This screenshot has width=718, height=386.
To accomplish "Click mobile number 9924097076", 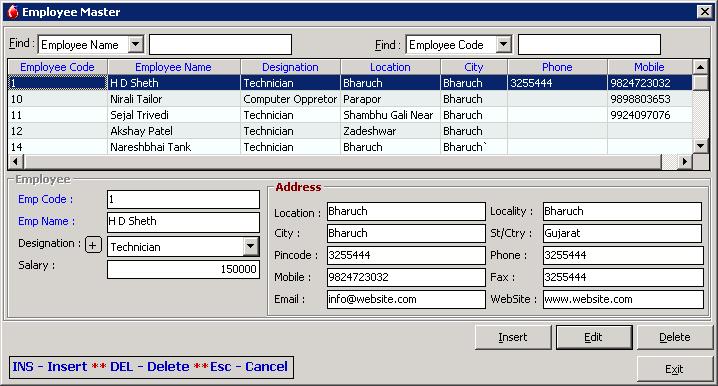I will pyautogui.click(x=649, y=115).
